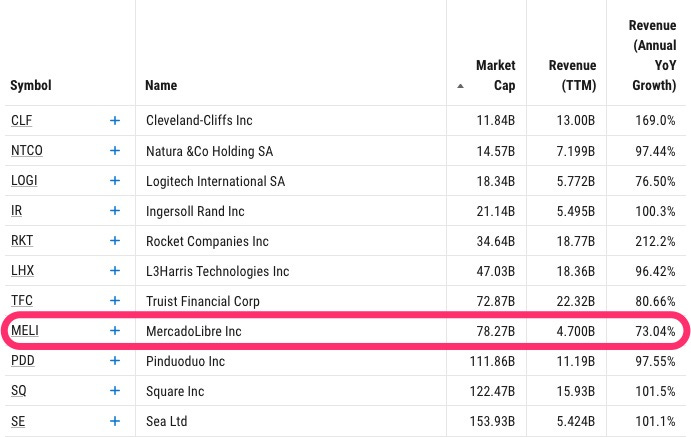
Task: Select Sea Ltd name
Action: click(167, 421)
